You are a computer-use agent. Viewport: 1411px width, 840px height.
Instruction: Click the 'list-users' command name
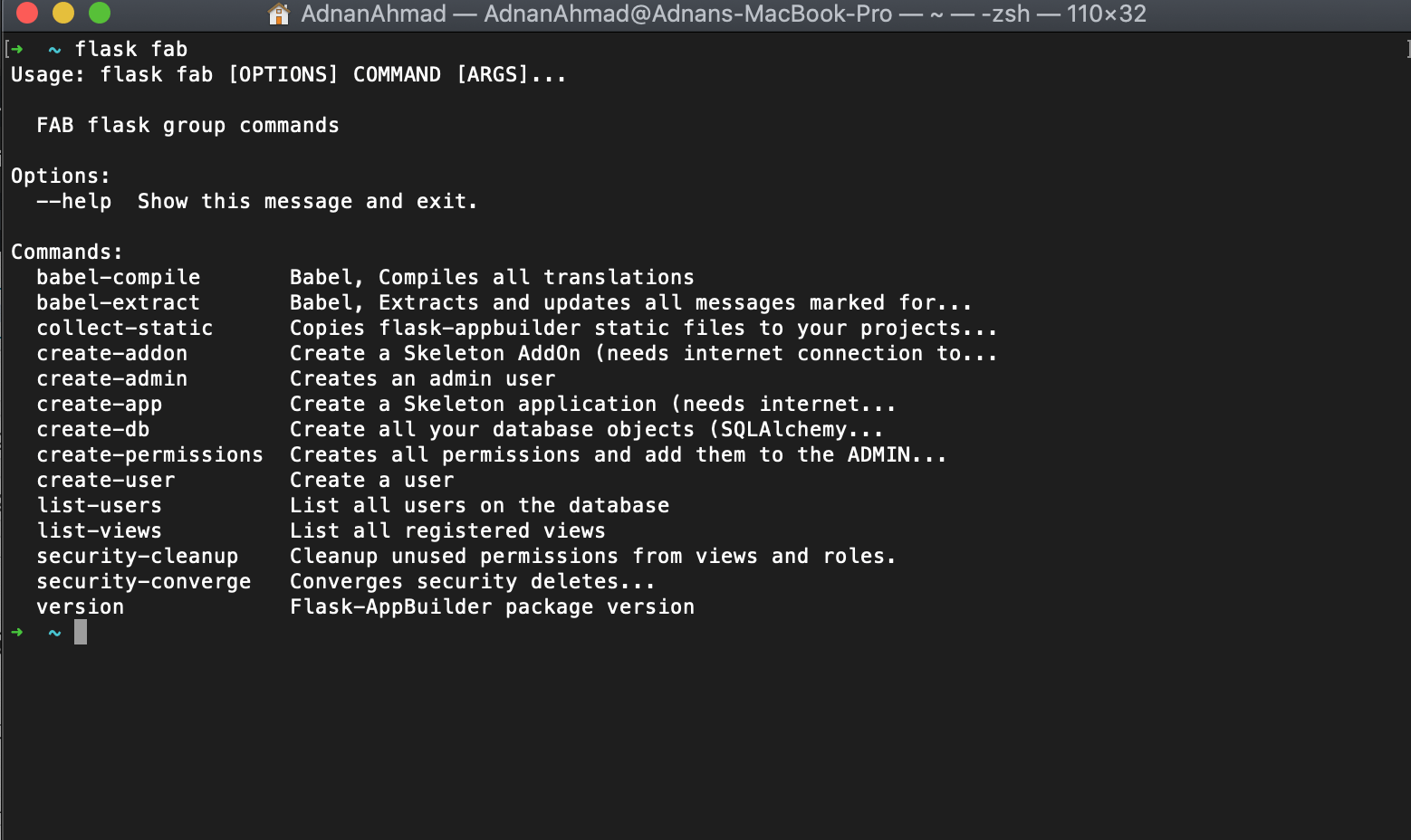click(x=100, y=505)
